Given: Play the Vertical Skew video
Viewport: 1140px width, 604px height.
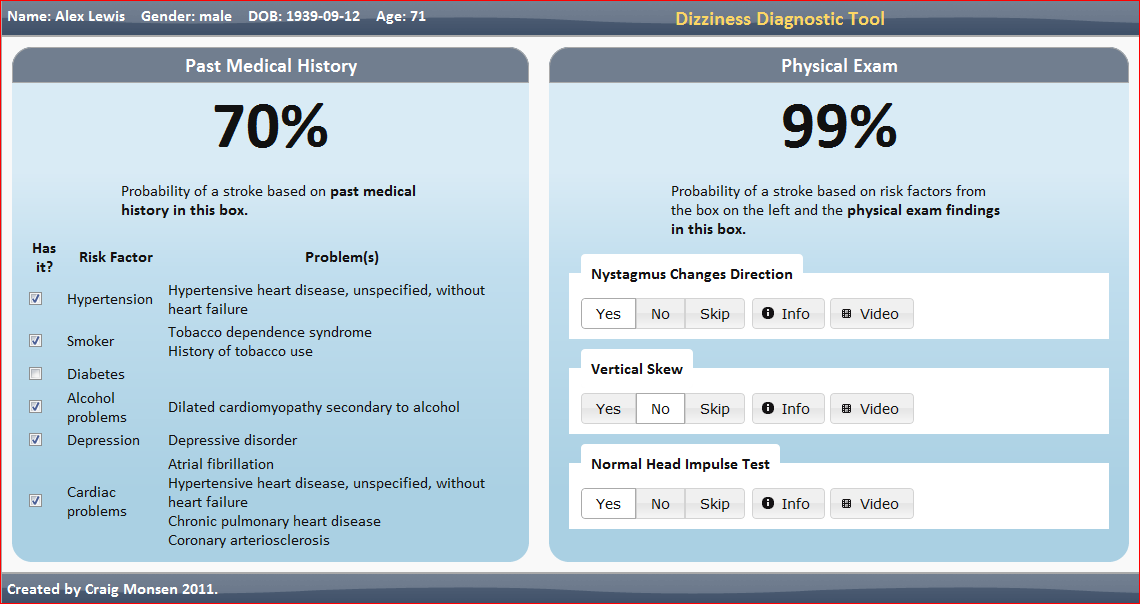Looking at the screenshot, I should (871, 408).
